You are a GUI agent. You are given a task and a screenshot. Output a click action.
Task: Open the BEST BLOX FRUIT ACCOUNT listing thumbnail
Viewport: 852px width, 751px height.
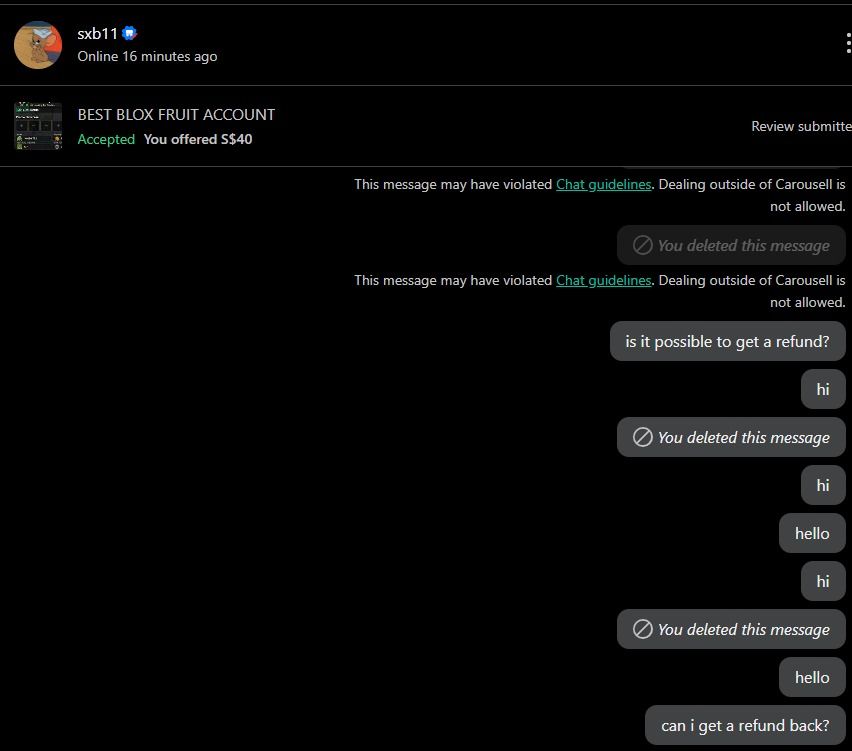click(x=38, y=126)
